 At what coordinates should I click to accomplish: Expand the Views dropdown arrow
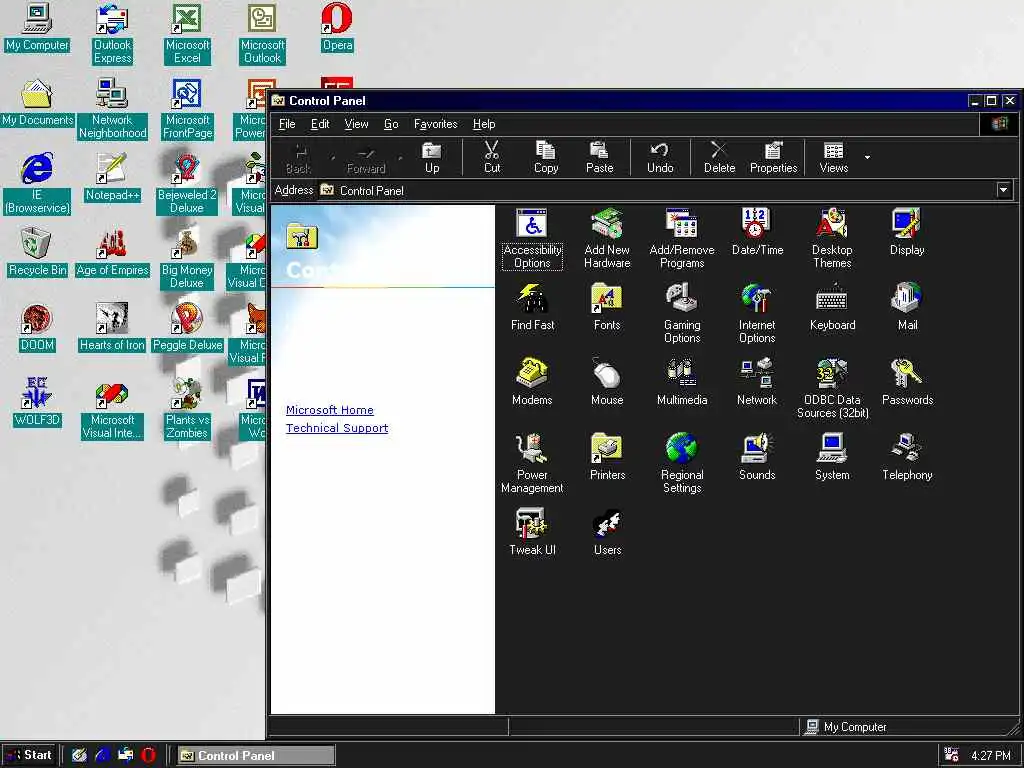coord(867,157)
